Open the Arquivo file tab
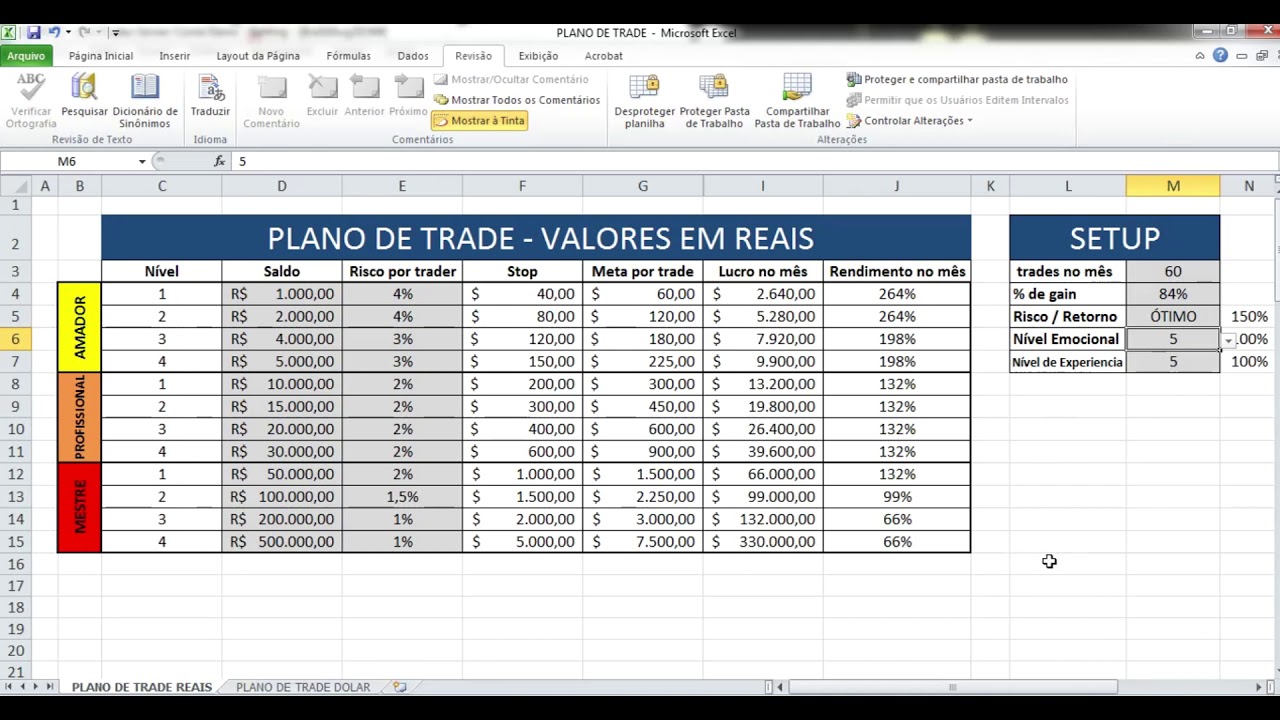Viewport: 1280px width, 720px height. click(x=26, y=56)
